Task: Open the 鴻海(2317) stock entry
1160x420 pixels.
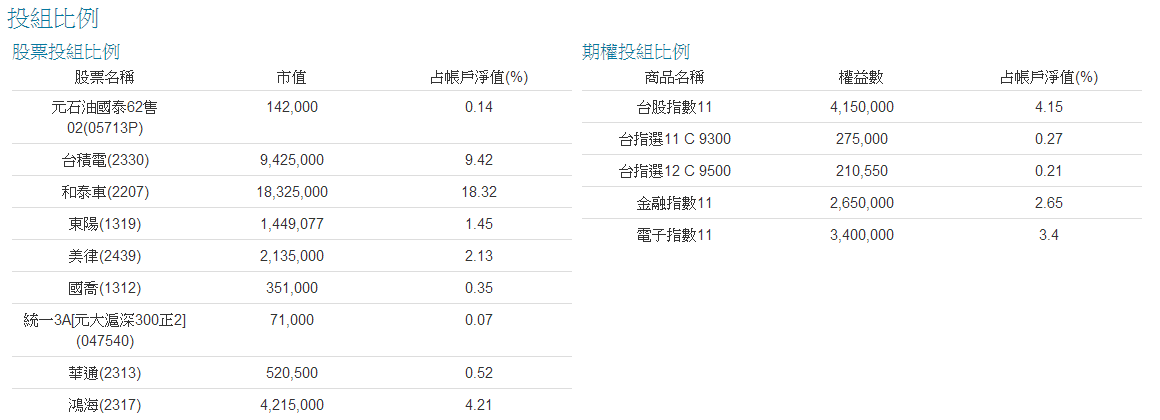Action: tap(104, 405)
